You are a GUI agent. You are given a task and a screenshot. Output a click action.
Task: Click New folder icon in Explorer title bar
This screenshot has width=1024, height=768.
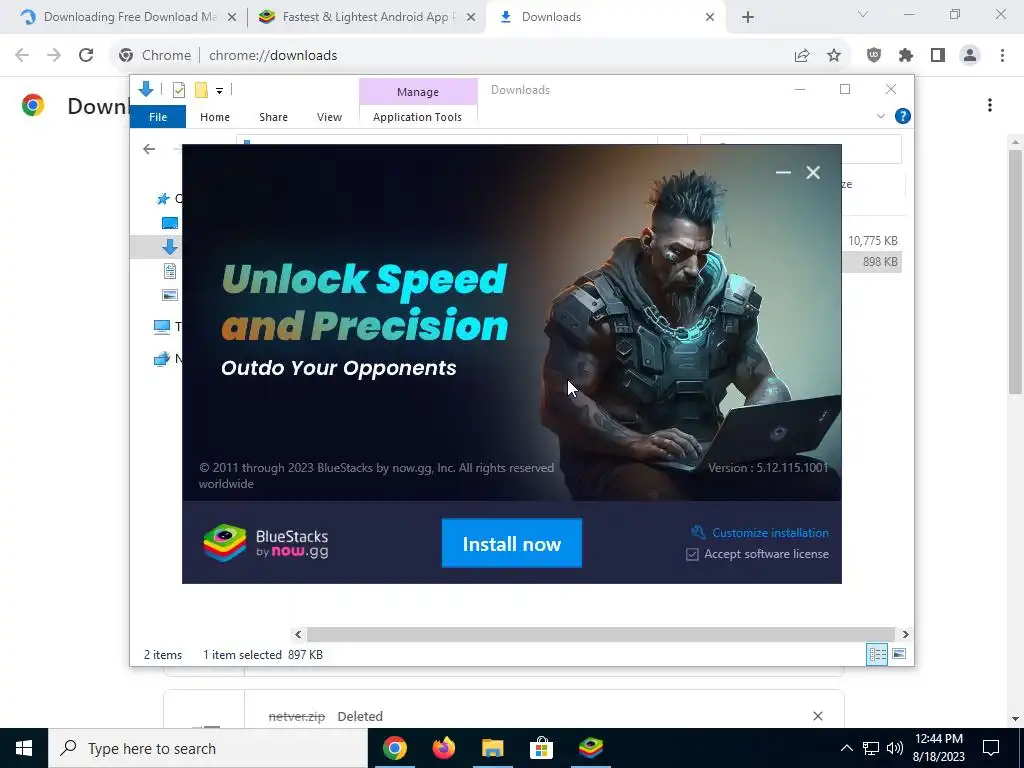201,90
